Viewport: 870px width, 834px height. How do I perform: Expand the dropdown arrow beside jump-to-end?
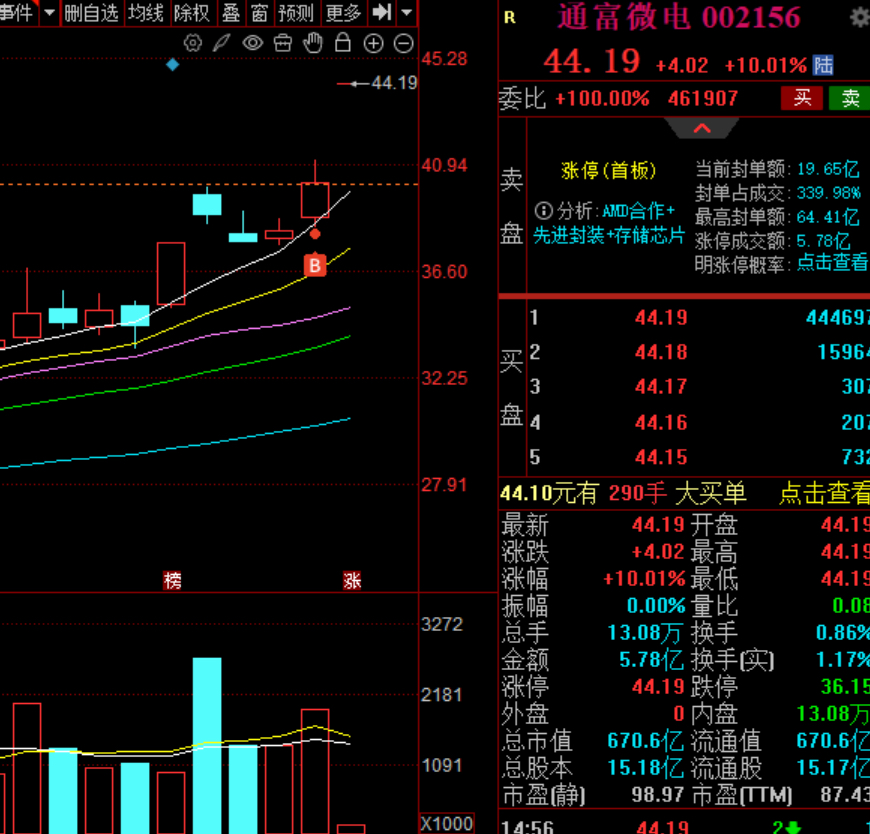click(x=407, y=12)
